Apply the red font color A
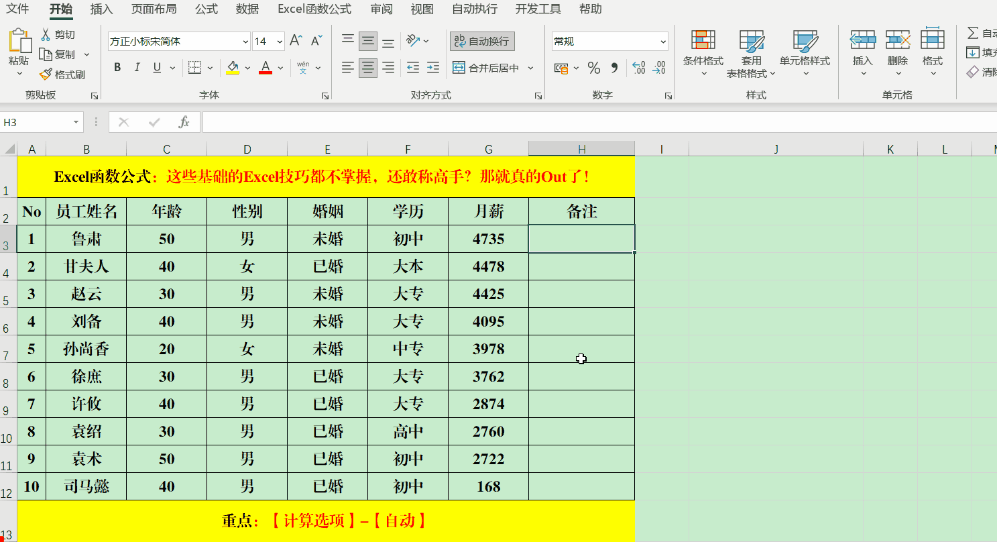The image size is (997, 542). (266, 67)
